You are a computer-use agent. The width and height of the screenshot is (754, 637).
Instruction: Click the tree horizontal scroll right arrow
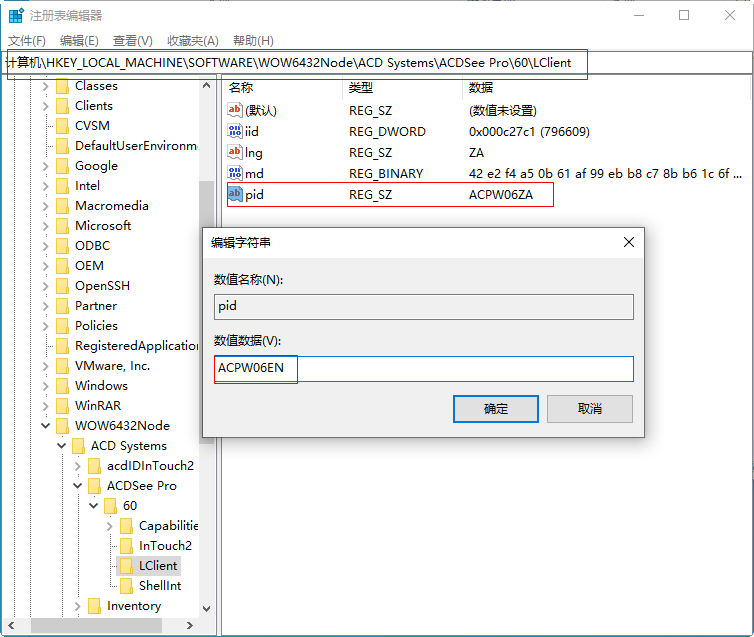[x=190, y=625]
